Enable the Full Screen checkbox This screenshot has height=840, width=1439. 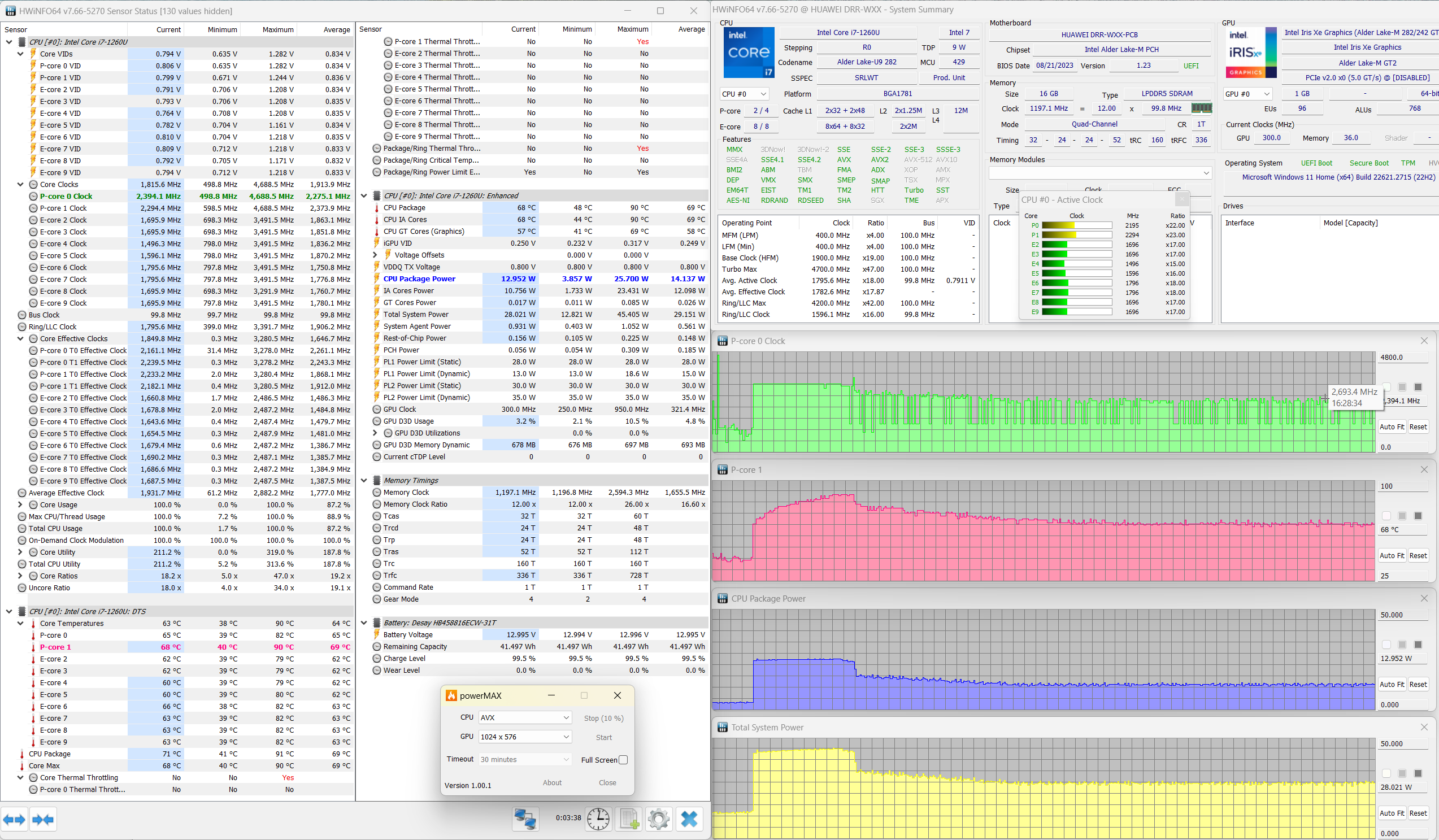[x=623, y=759]
